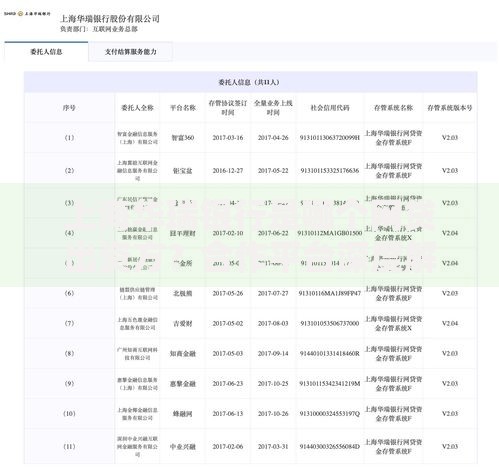The image size is (499, 470).
Task: Click platform name 蜂融网
Action: pyautogui.click(x=183, y=414)
